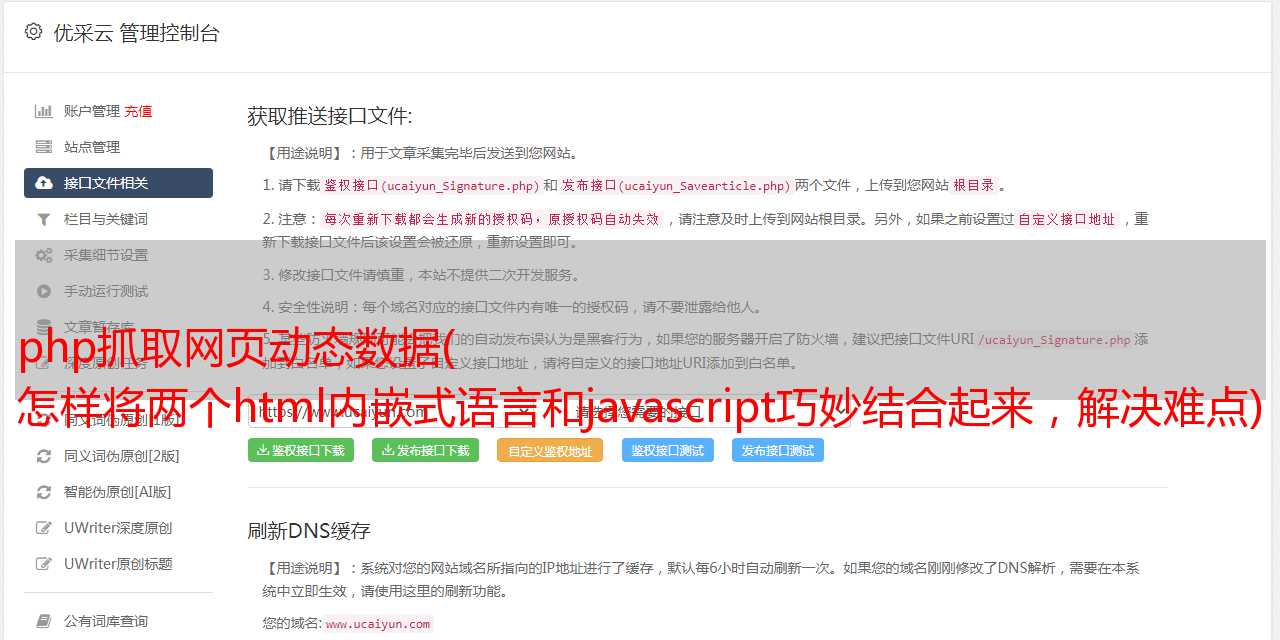
Task: Open 栏目与关键词 via its filter icon
Action: (x=44, y=219)
